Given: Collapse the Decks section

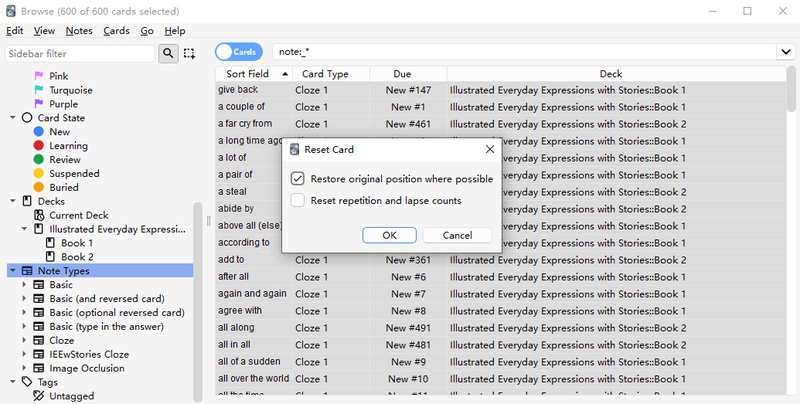Looking at the screenshot, I should coord(13,201).
